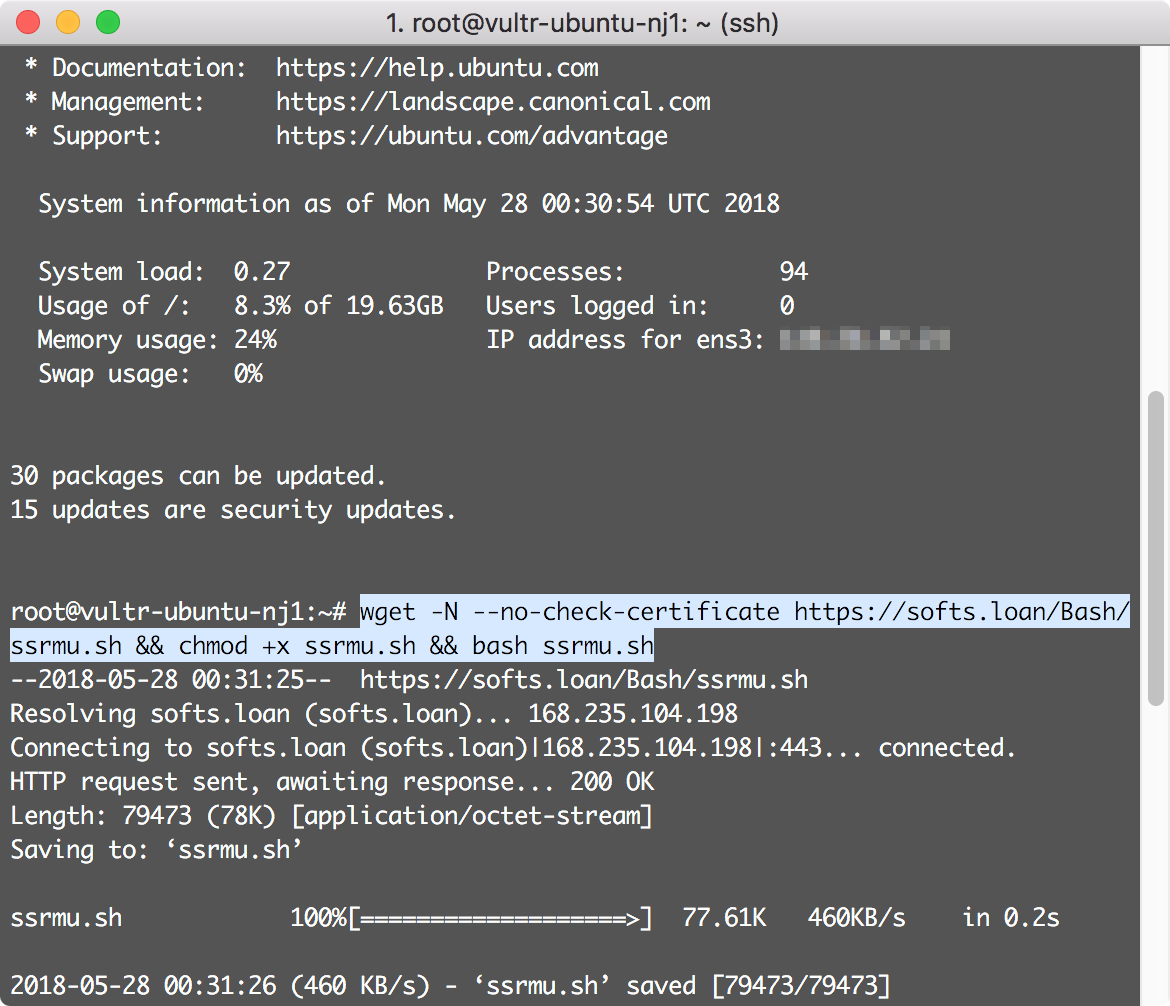Viewport: 1170px width, 1006px height.
Task: Click the highlighted 'wget -N --no-check-certificate' command
Action: coord(569,612)
